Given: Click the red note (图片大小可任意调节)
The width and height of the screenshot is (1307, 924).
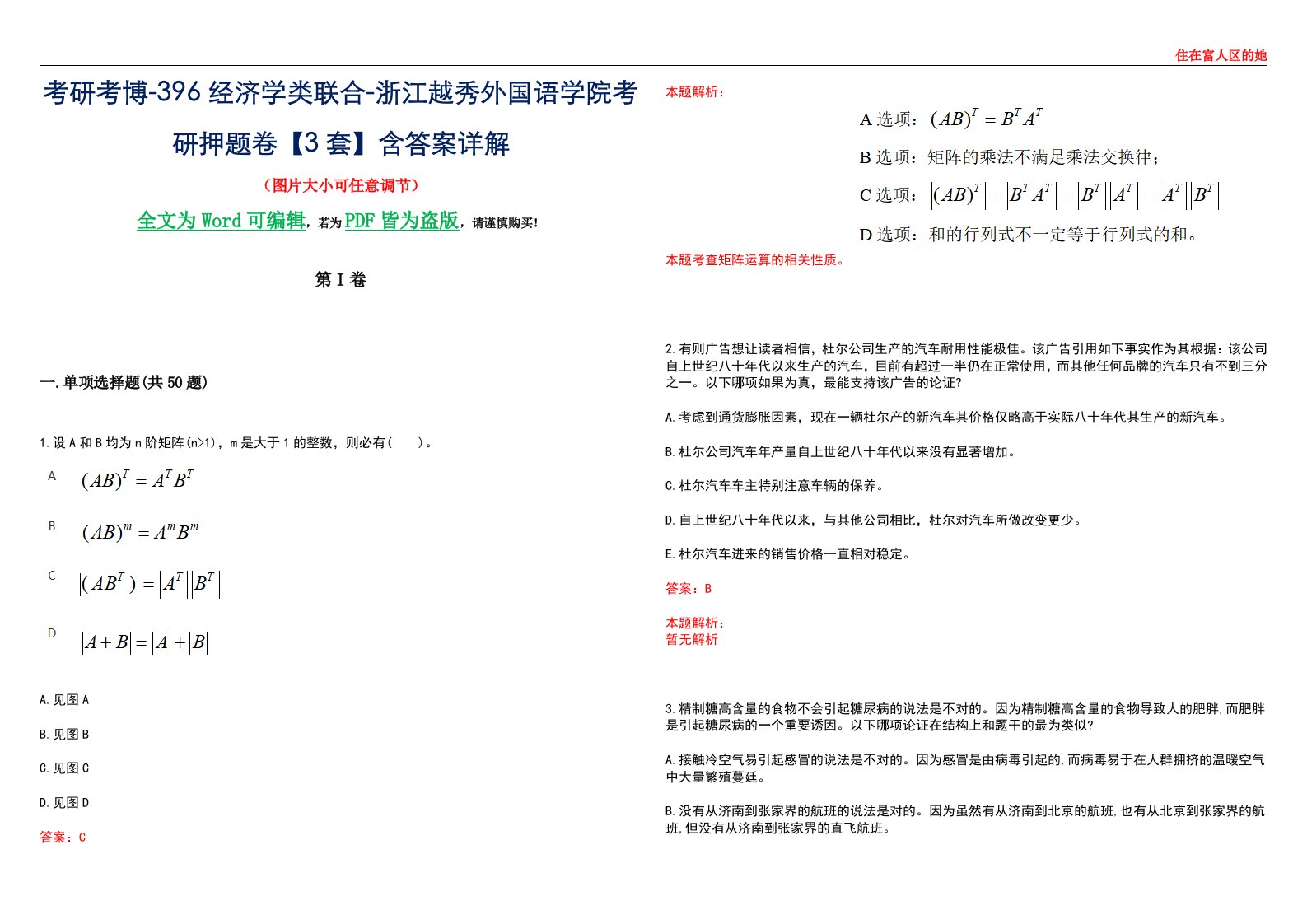Looking at the screenshot, I should (341, 185).
